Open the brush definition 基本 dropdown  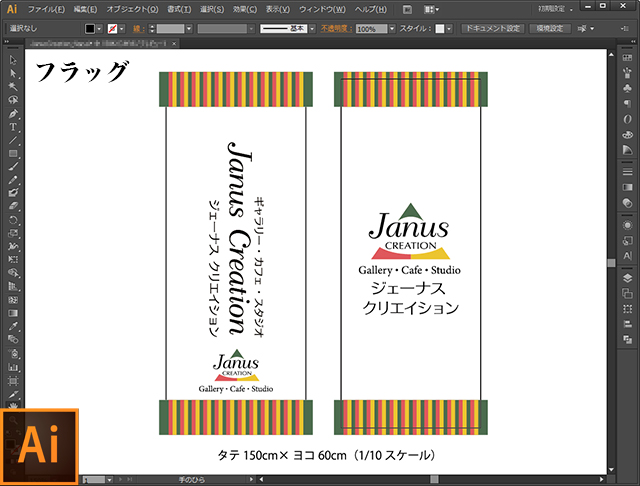coord(312,29)
